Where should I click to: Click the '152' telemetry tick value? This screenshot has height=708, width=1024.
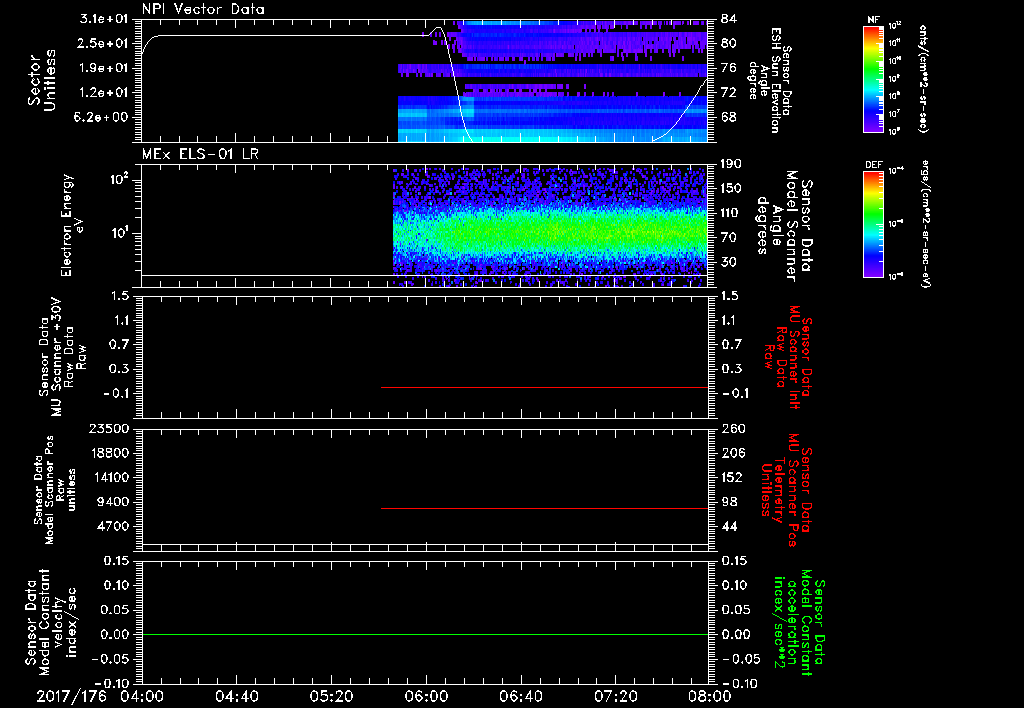[x=733, y=477]
